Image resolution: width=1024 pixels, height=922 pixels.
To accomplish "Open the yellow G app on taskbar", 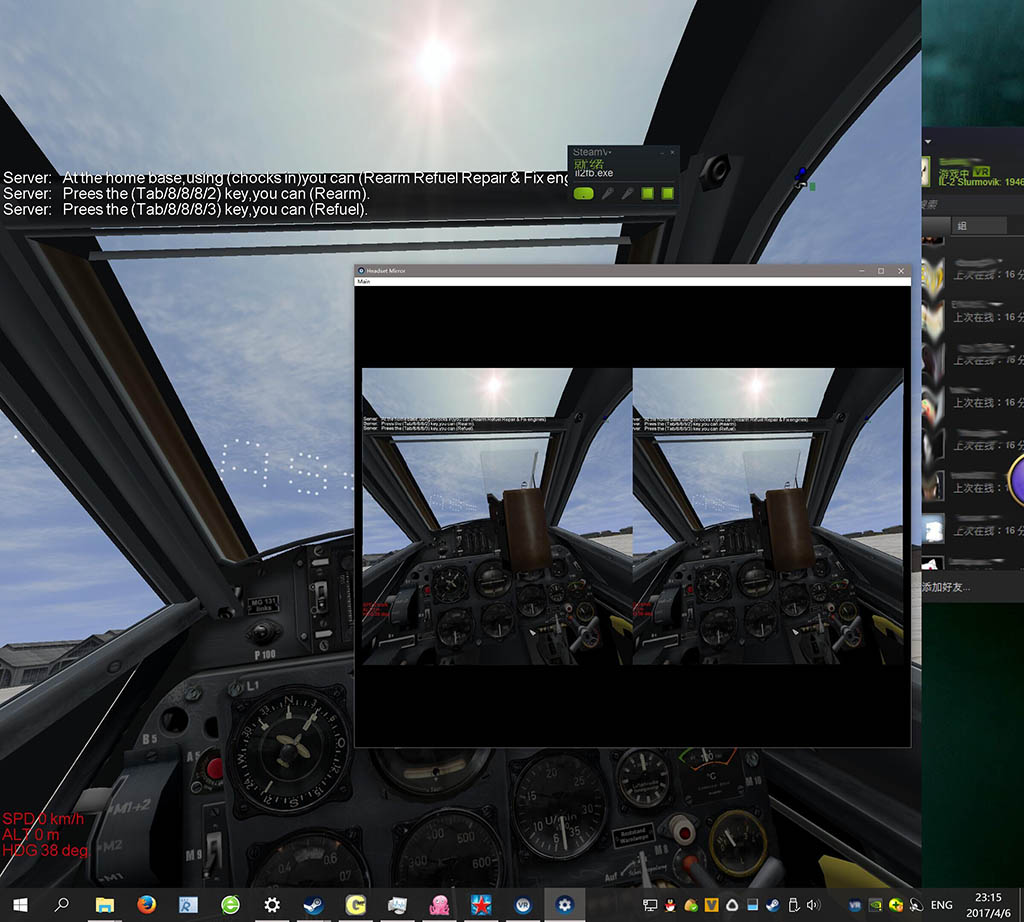I will point(355,905).
